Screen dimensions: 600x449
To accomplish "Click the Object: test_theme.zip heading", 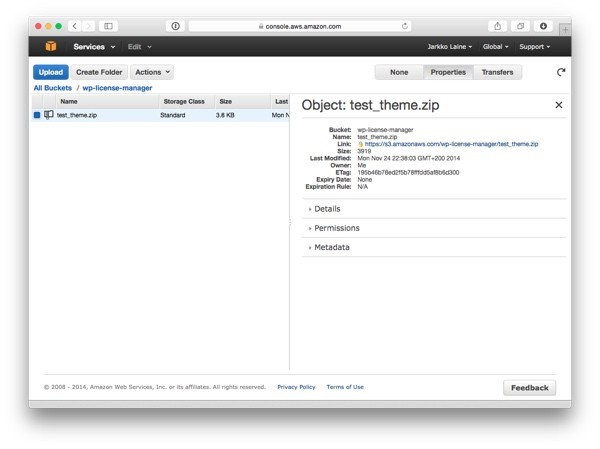I will tap(370, 105).
